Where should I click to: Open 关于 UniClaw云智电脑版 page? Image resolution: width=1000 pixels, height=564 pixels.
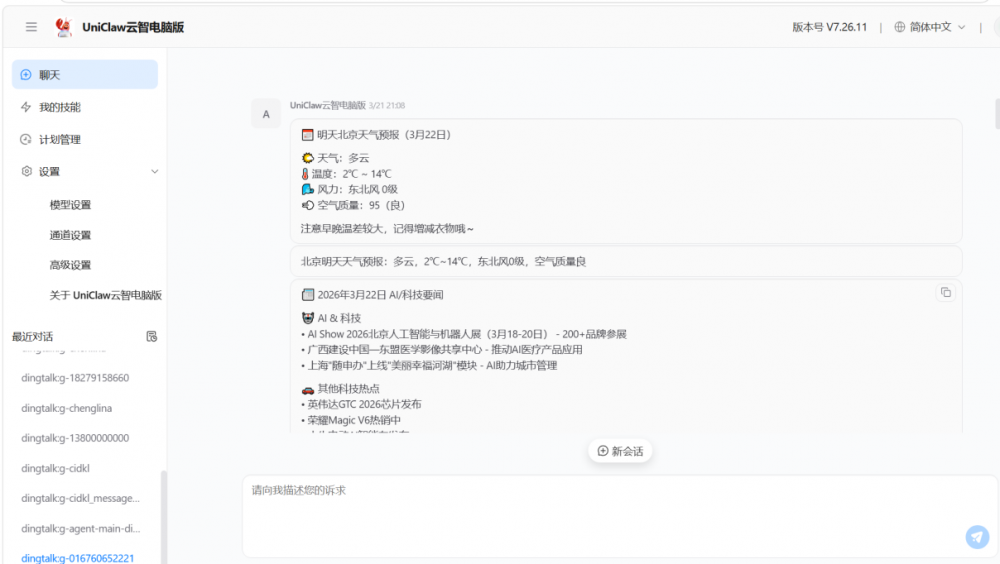coord(105,295)
